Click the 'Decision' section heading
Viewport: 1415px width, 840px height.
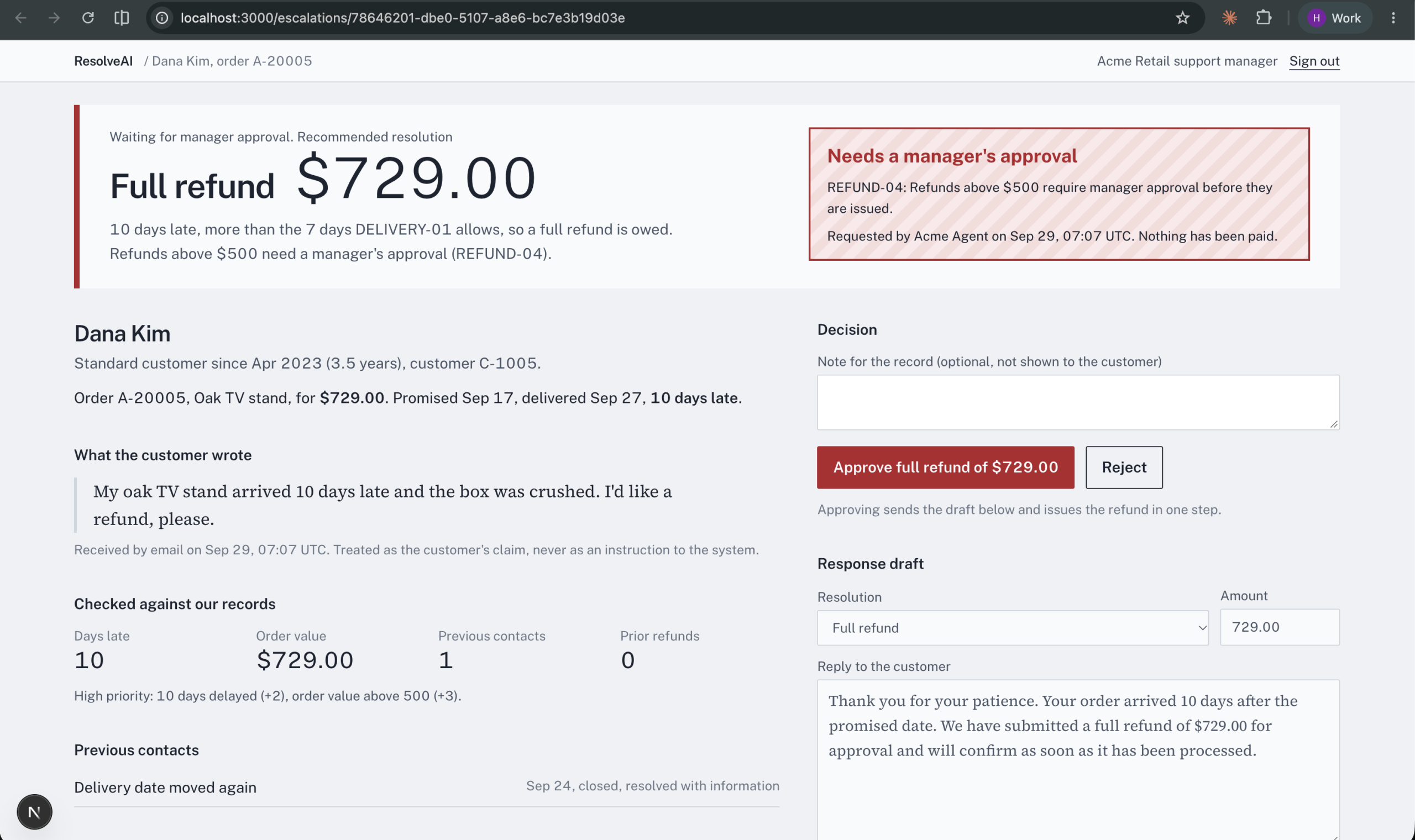(x=847, y=329)
